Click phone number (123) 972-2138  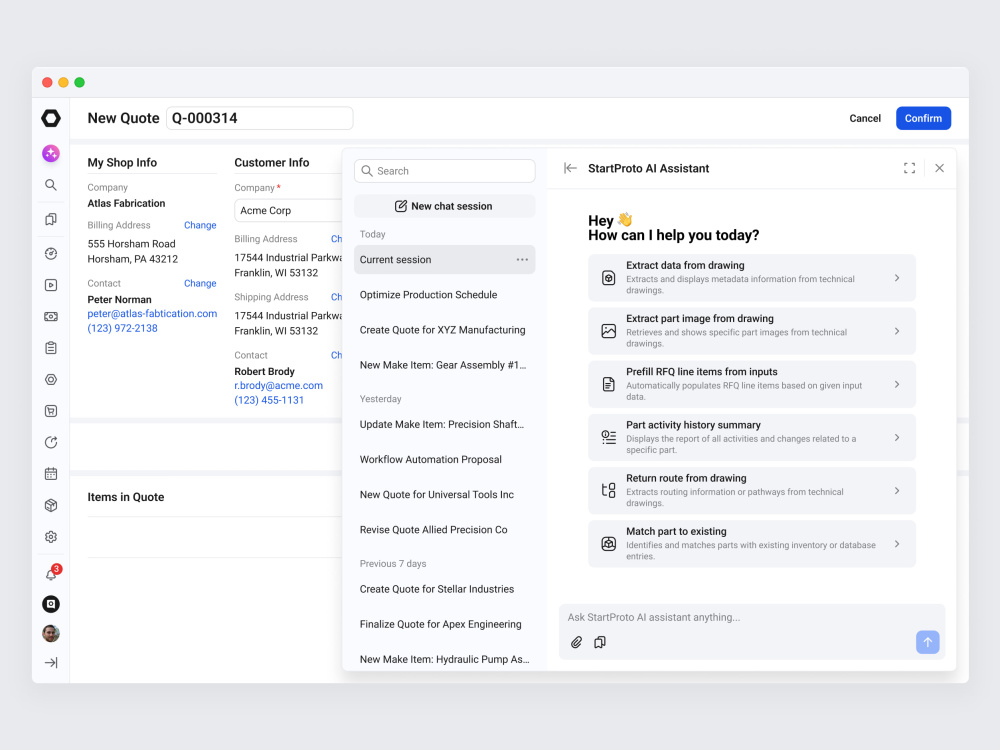122,328
